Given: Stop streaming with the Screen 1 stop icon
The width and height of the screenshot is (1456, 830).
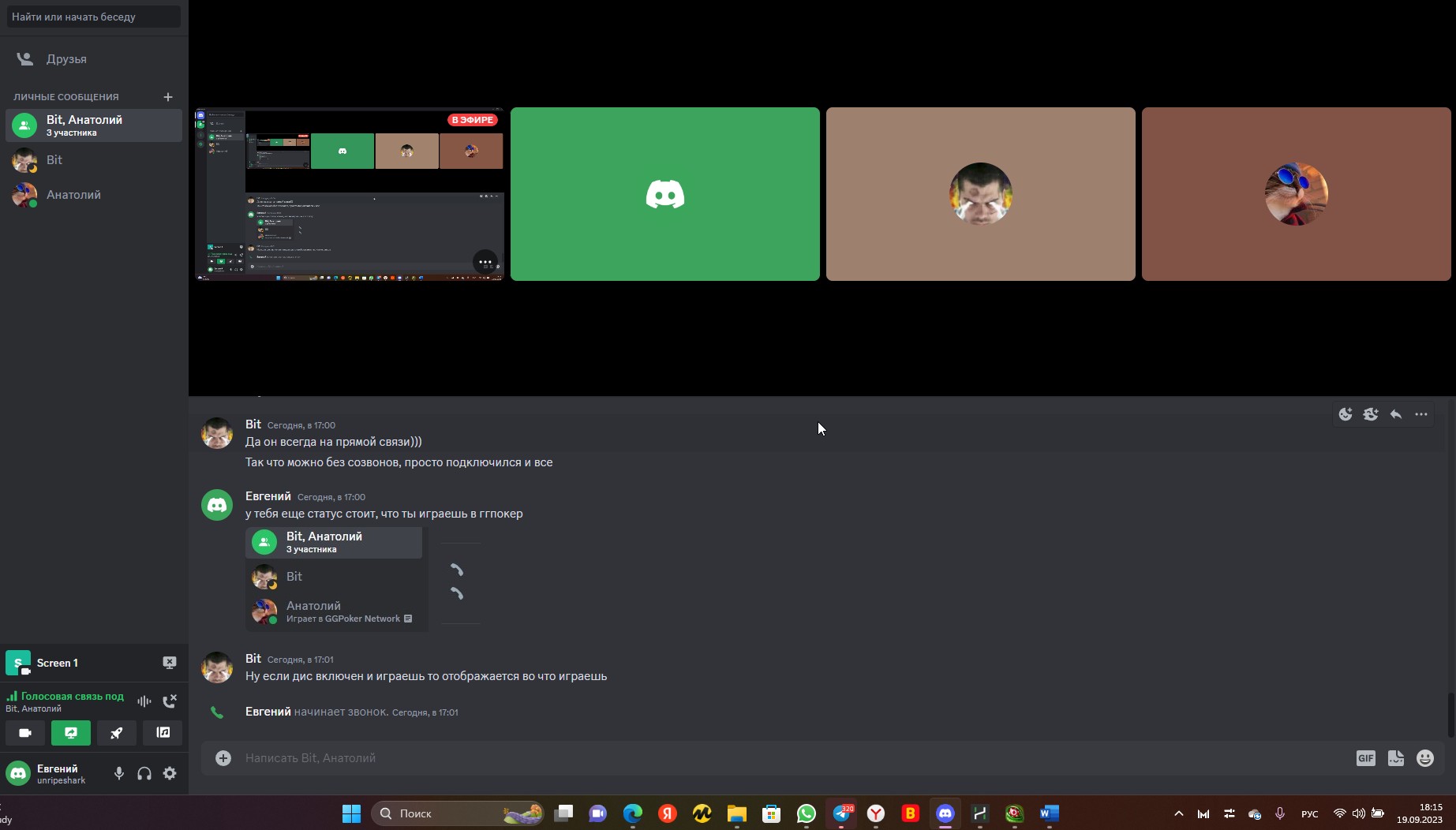Looking at the screenshot, I should point(169,663).
